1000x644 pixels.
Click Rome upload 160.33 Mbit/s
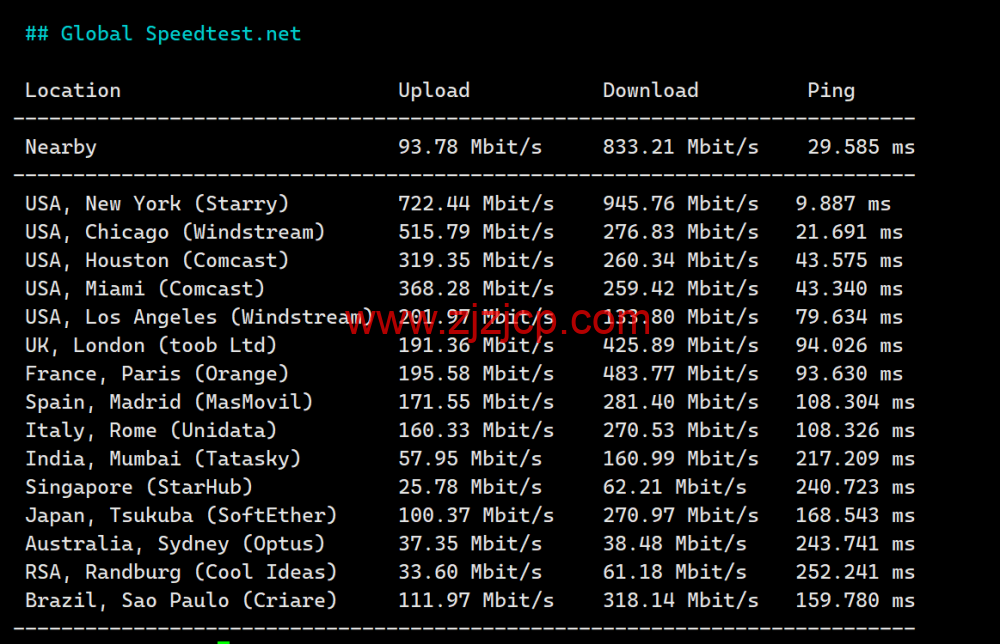[476, 431]
